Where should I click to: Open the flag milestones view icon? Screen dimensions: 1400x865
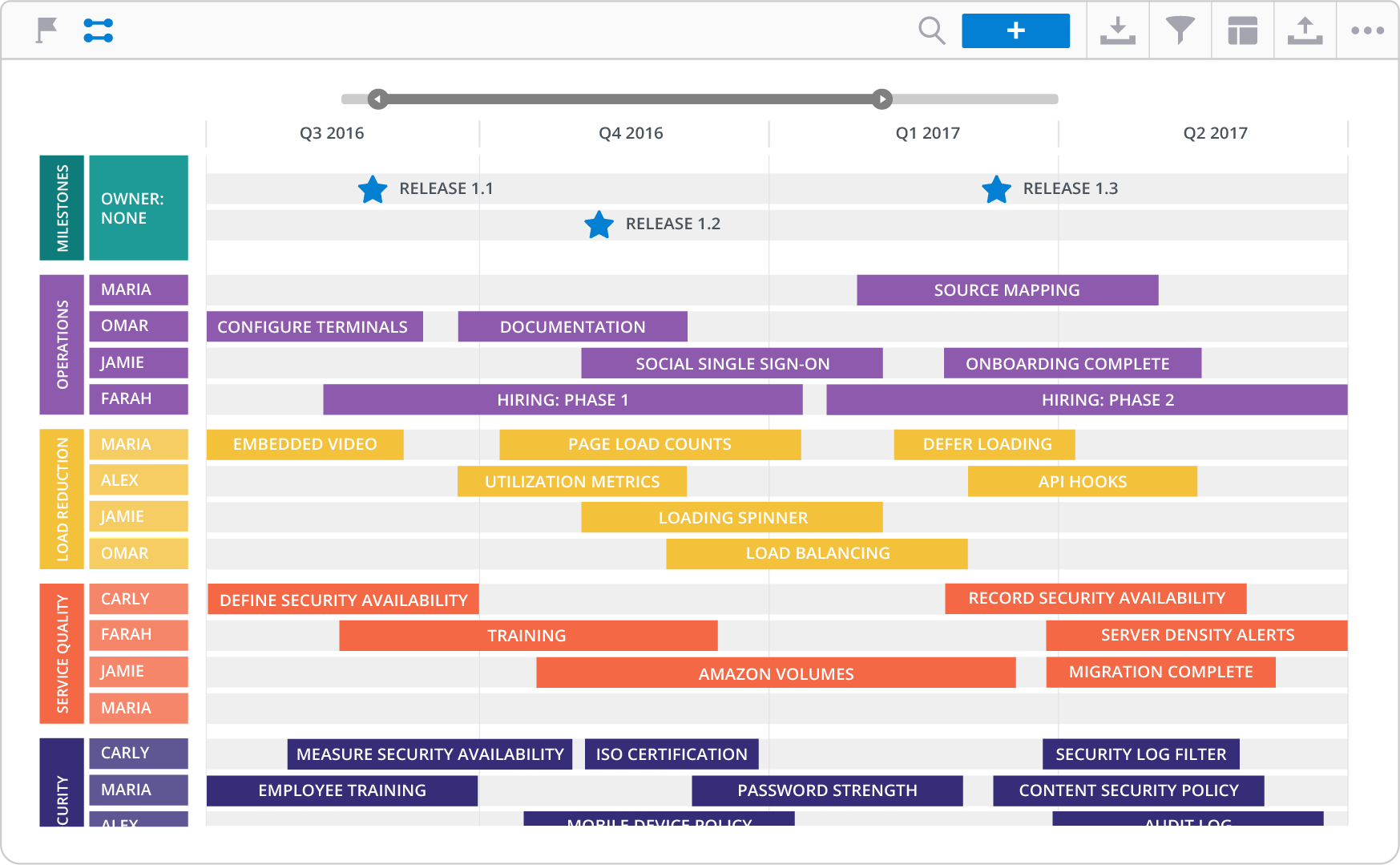coord(46,30)
